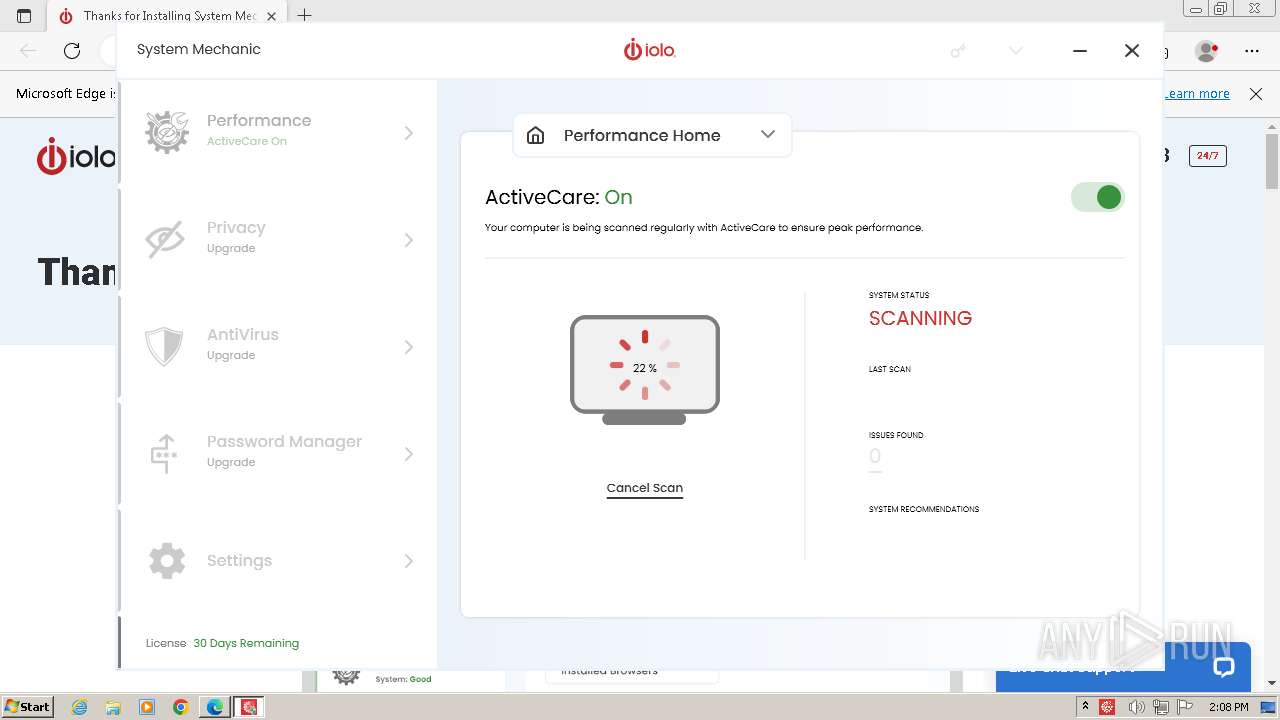
Task: Show hidden tray icons arrow
Action: [x=1086, y=706]
